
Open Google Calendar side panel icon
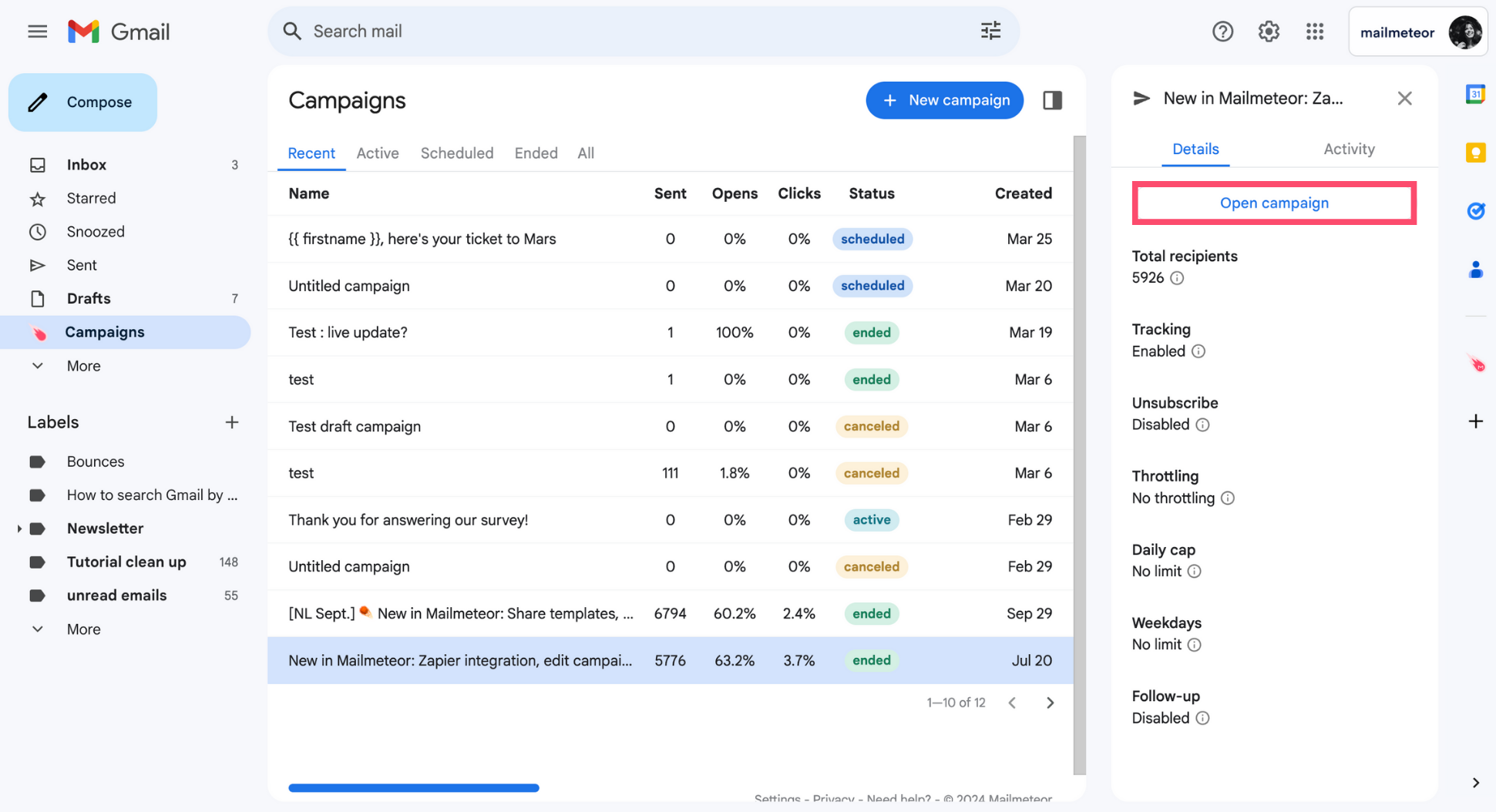pyautogui.click(x=1475, y=94)
